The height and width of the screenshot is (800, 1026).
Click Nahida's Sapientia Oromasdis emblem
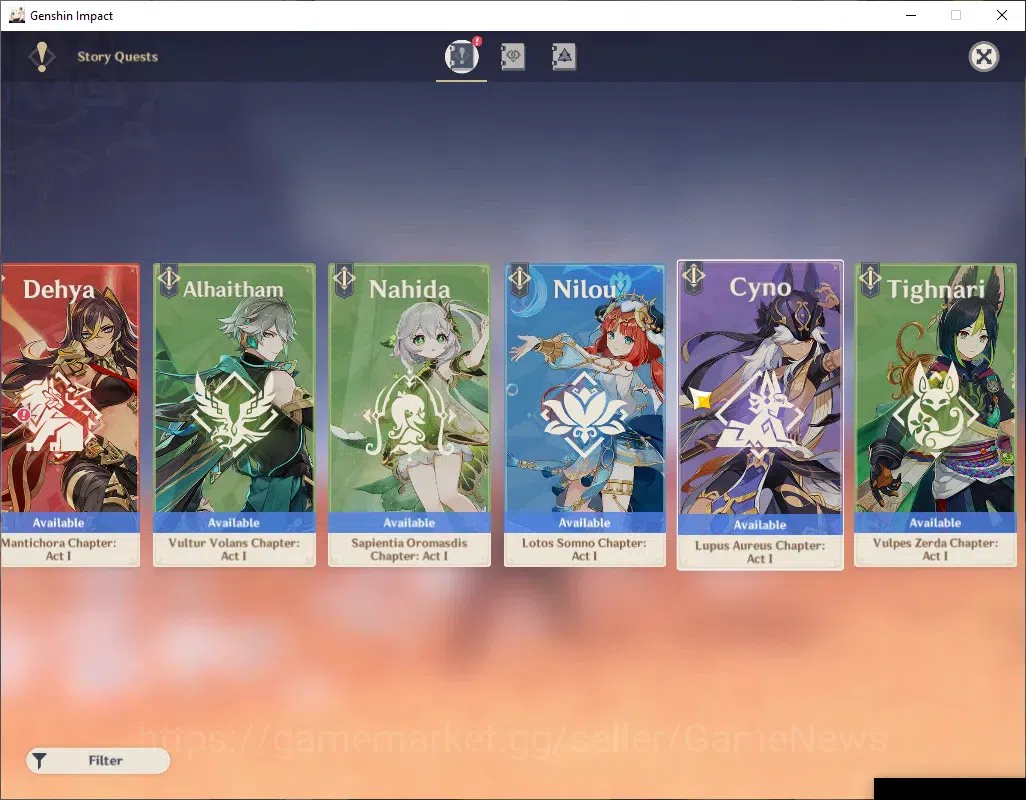[409, 414]
